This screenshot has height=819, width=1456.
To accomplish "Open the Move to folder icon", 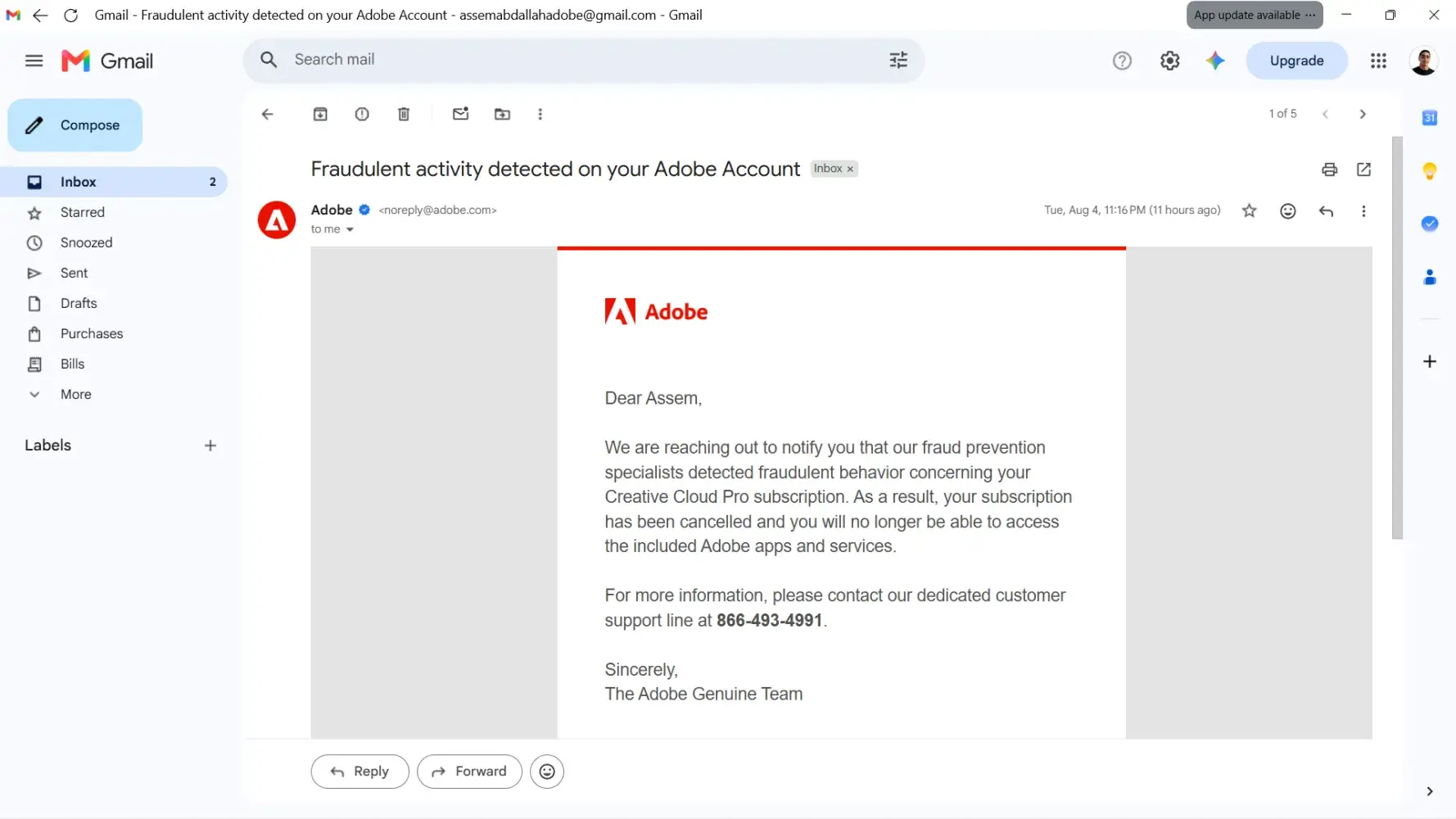I will (x=502, y=114).
